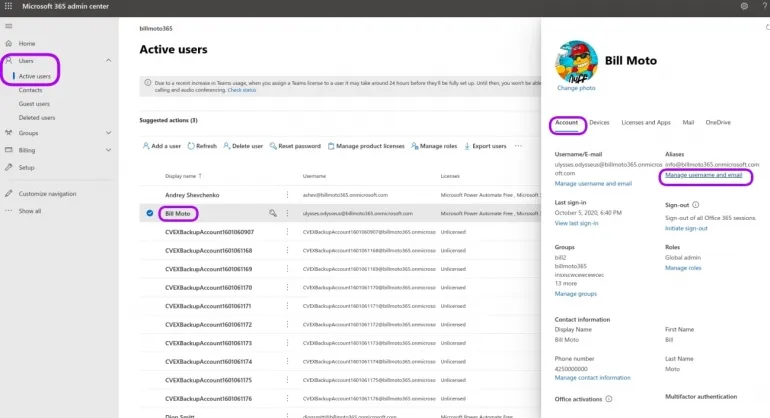Click the hamburger navigation menu icon

[x=8, y=26]
